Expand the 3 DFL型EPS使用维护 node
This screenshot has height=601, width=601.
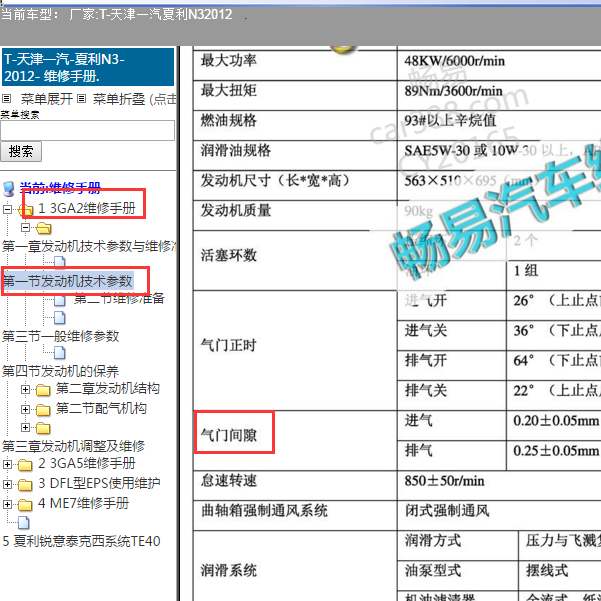click(x=7, y=484)
